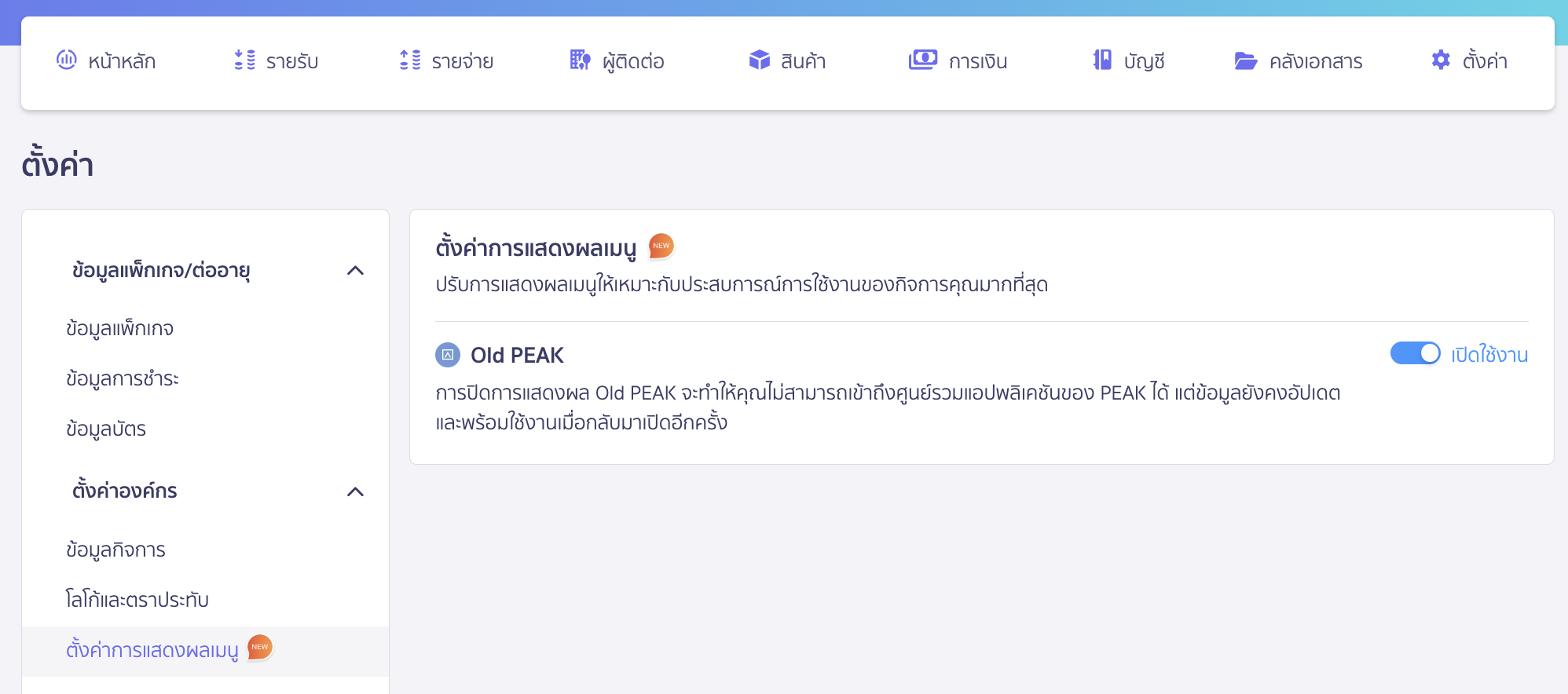
Task: Open the สินค้า products box icon
Action: [x=759, y=59]
